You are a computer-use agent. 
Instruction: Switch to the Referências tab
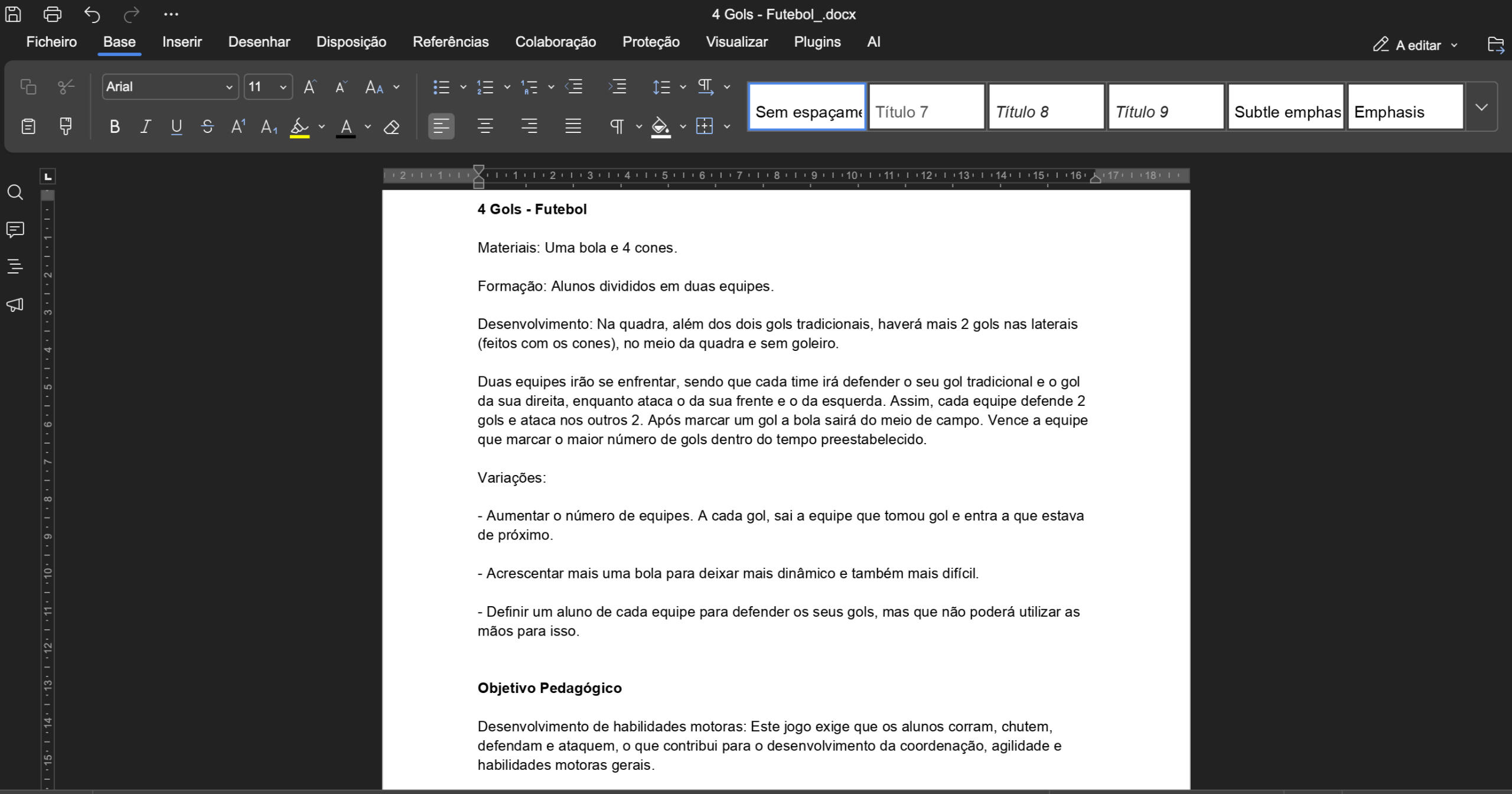pos(450,42)
